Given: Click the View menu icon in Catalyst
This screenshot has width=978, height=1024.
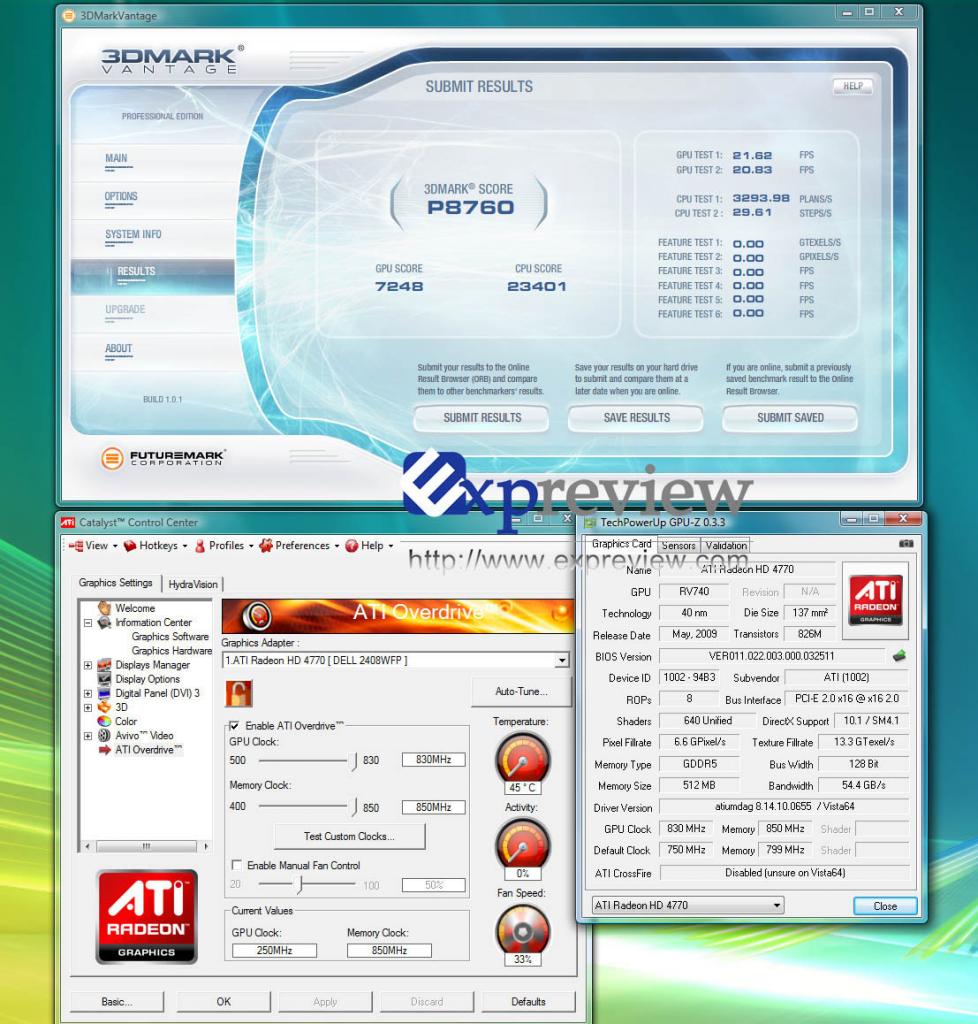Looking at the screenshot, I should (76, 546).
